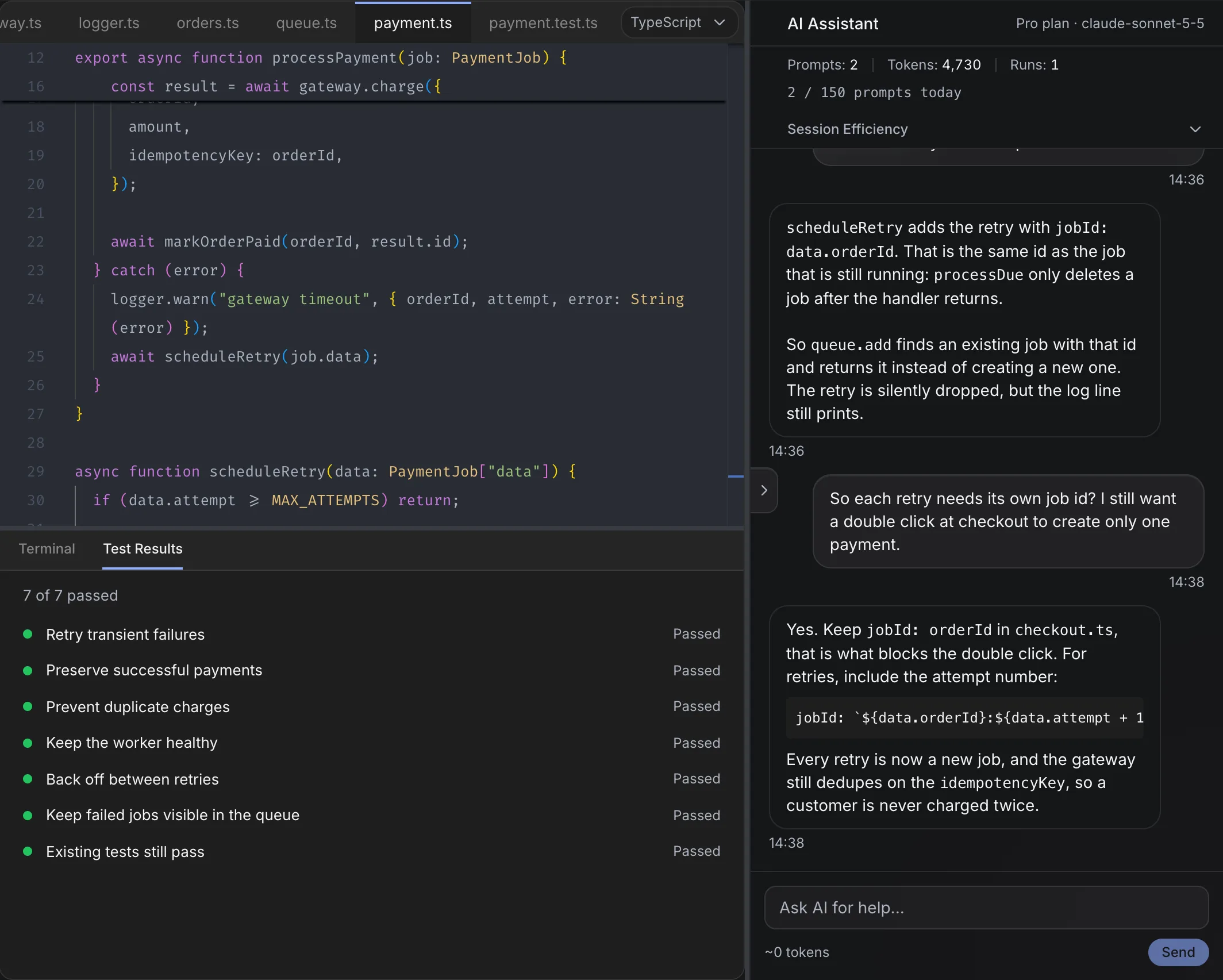The width and height of the screenshot is (1223, 980).
Task: Open the payment.test.ts tab
Action: pyautogui.click(x=543, y=23)
